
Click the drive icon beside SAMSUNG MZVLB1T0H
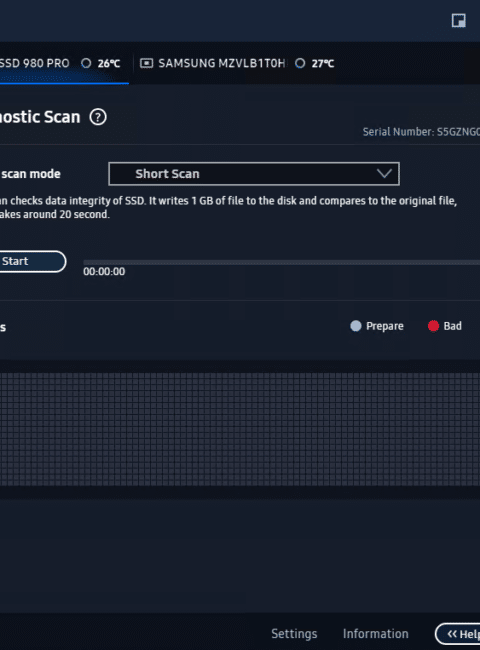(x=146, y=63)
